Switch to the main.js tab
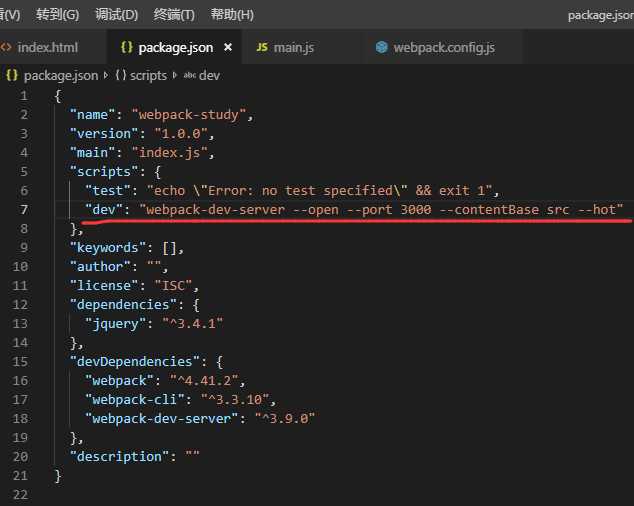634x506 pixels. coord(294,48)
